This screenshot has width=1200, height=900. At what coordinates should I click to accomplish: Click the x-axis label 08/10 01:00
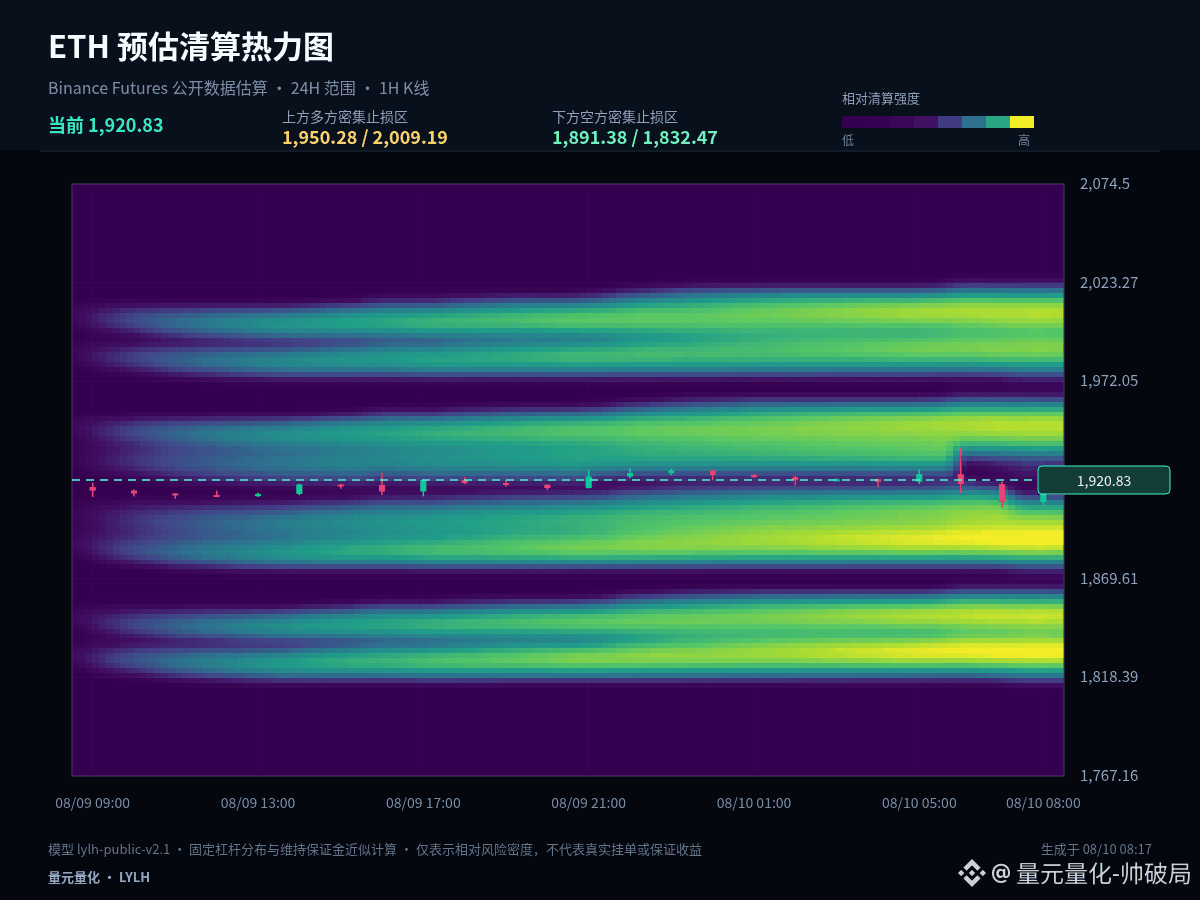pos(754,803)
